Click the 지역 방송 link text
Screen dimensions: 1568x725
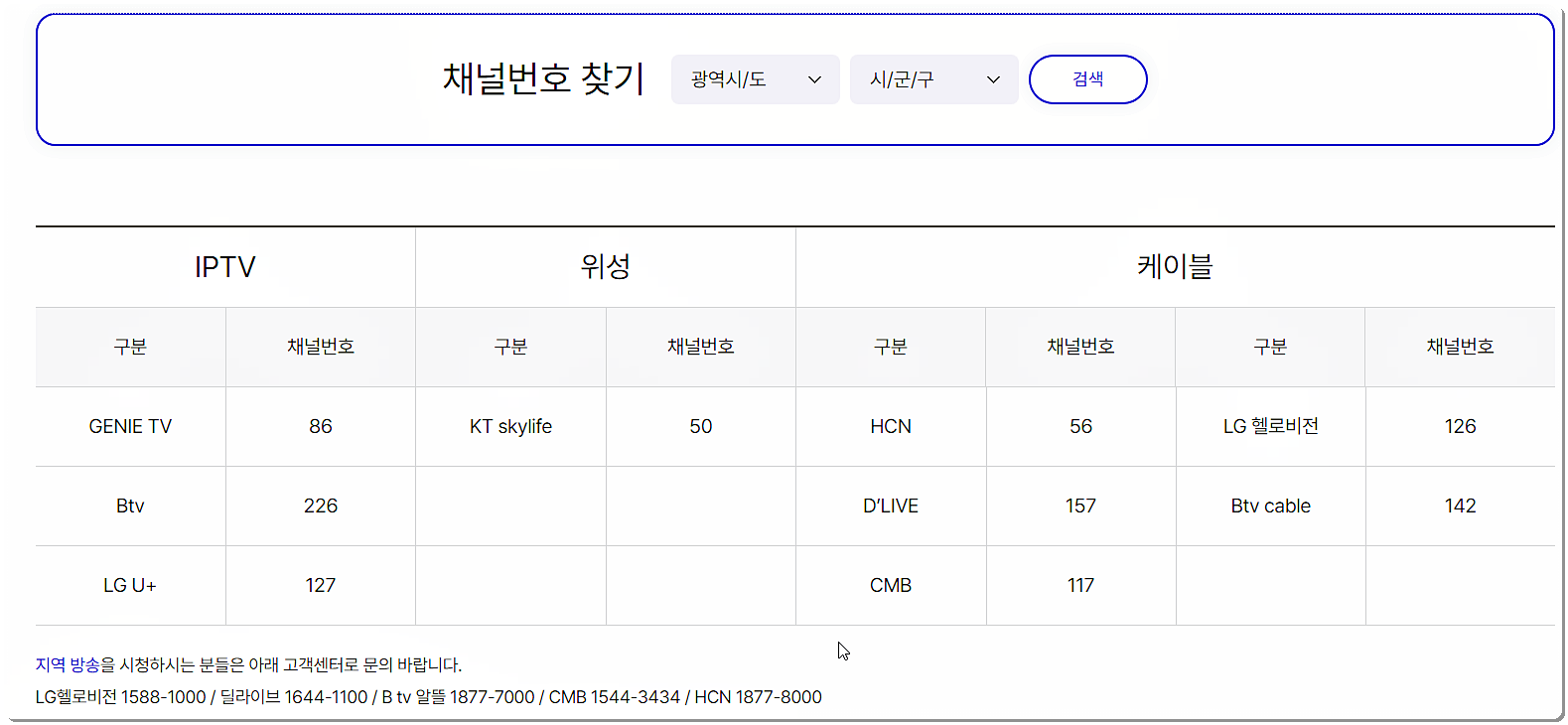click(x=68, y=664)
